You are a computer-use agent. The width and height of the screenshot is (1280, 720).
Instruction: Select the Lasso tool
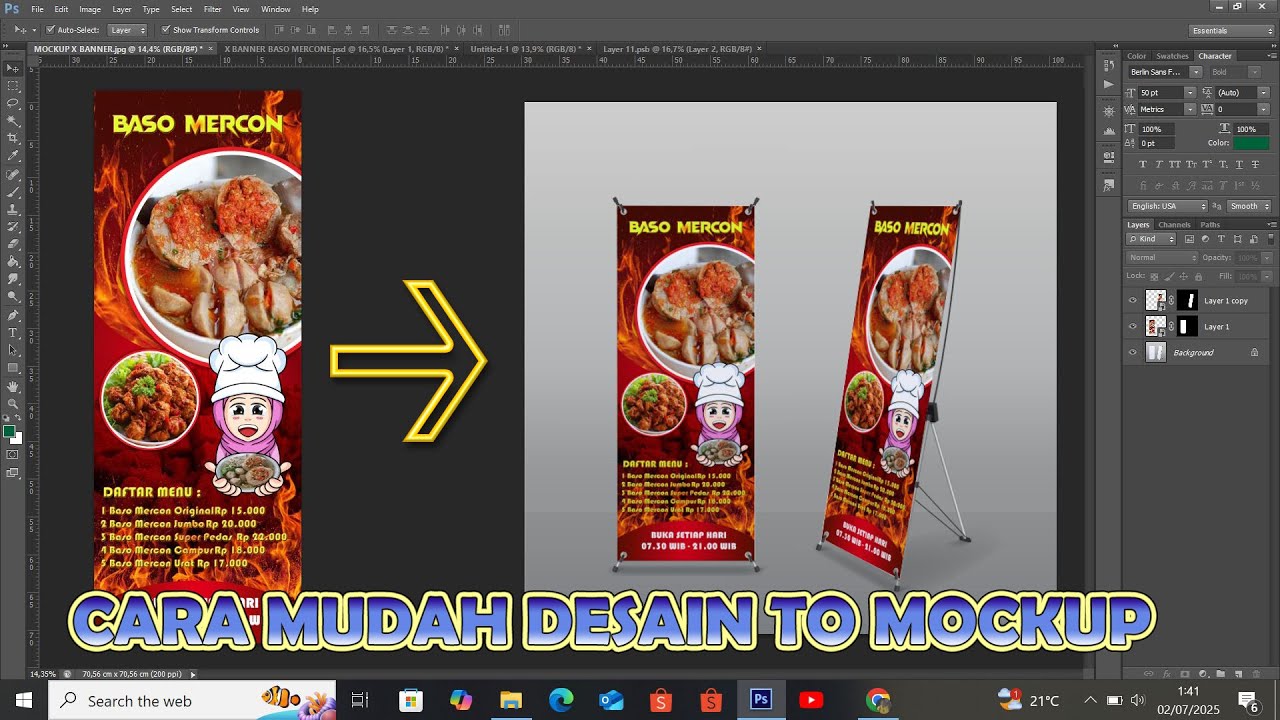coord(13,103)
